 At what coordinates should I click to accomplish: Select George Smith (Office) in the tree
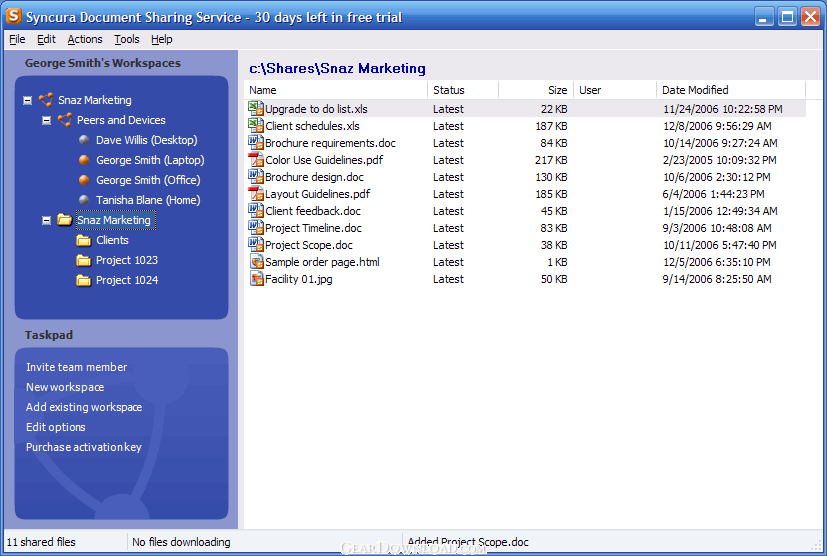148,180
